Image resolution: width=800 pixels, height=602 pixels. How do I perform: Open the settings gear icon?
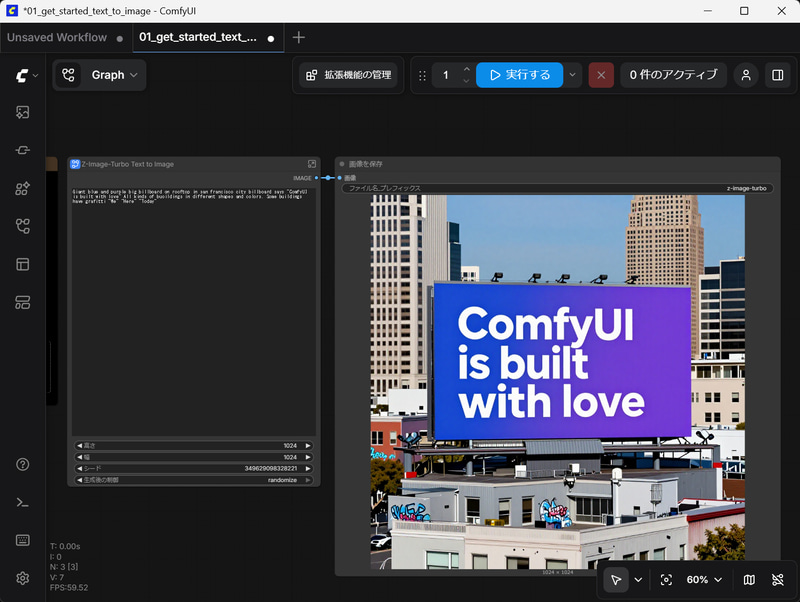pos(22,578)
